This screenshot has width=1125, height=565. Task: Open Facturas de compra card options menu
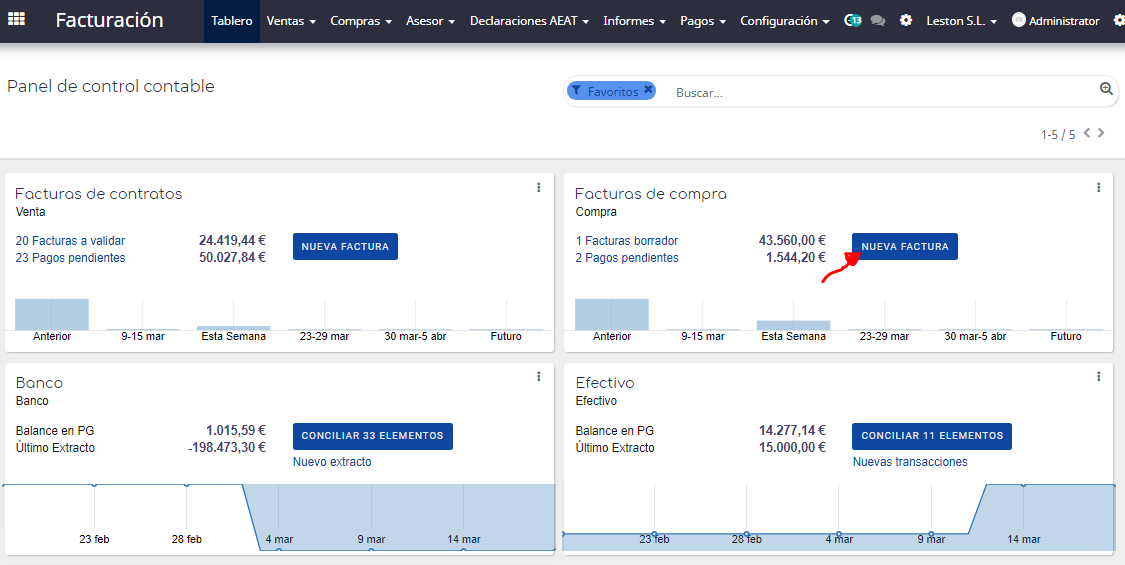(1098, 187)
